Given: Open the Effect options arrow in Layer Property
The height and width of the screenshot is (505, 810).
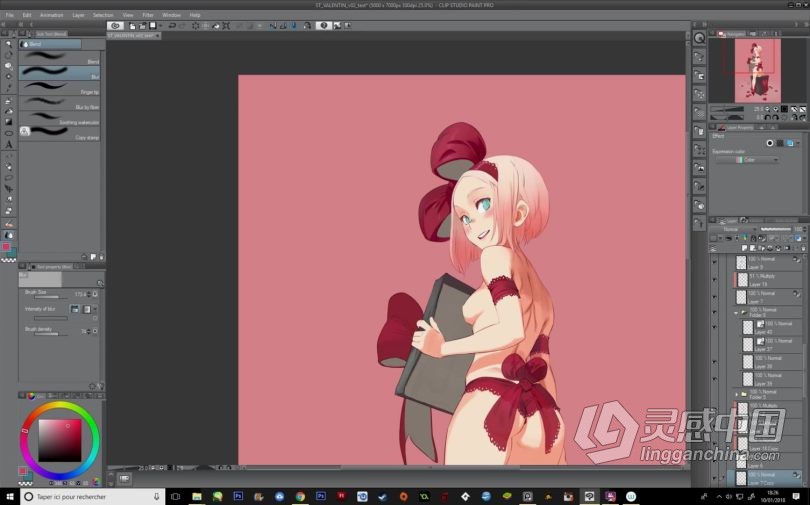Looking at the screenshot, I should pos(799,143).
